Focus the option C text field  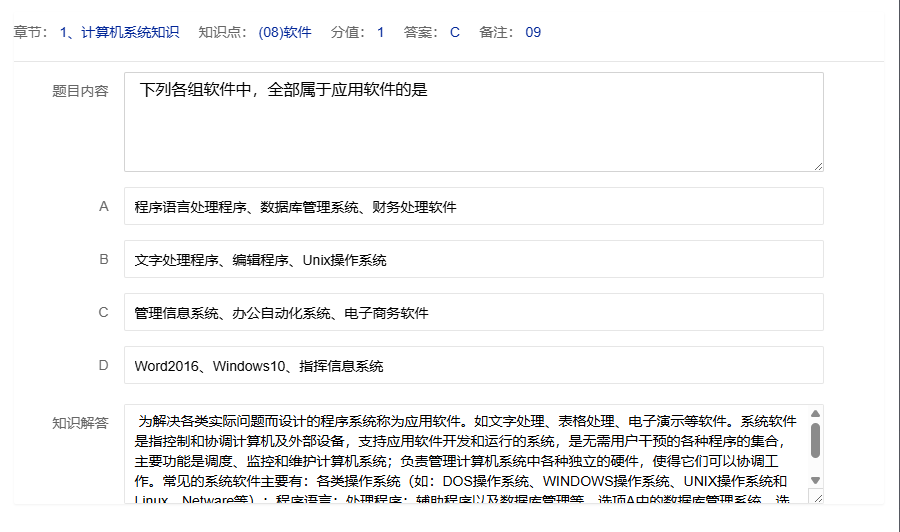coord(473,313)
